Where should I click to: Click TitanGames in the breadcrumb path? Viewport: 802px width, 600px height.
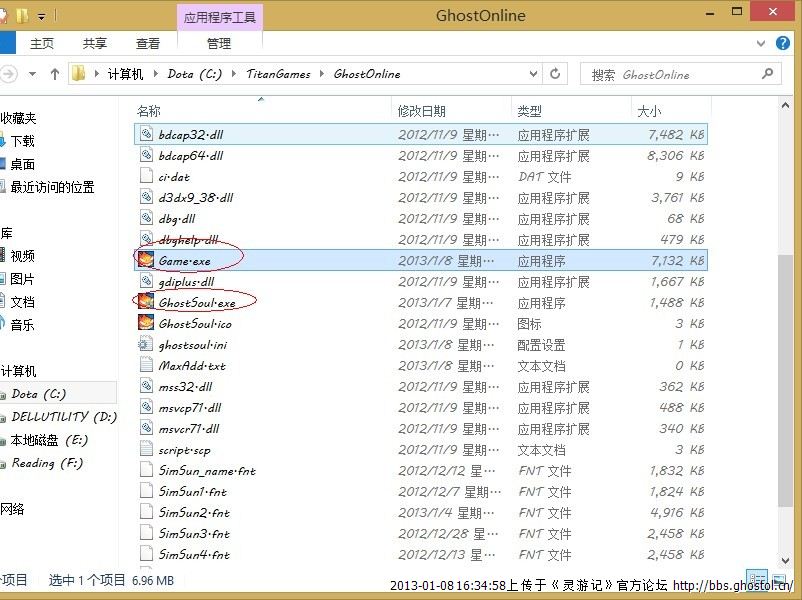point(280,74)
